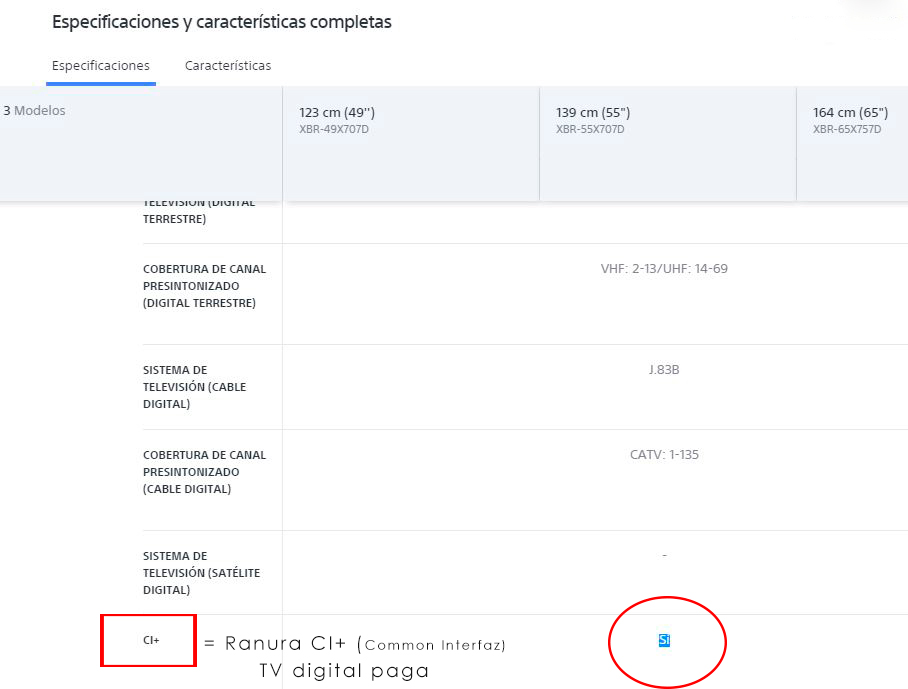Click the '3 Modelos' label
Screen dimensions: 908x689
tap(34, 111)
